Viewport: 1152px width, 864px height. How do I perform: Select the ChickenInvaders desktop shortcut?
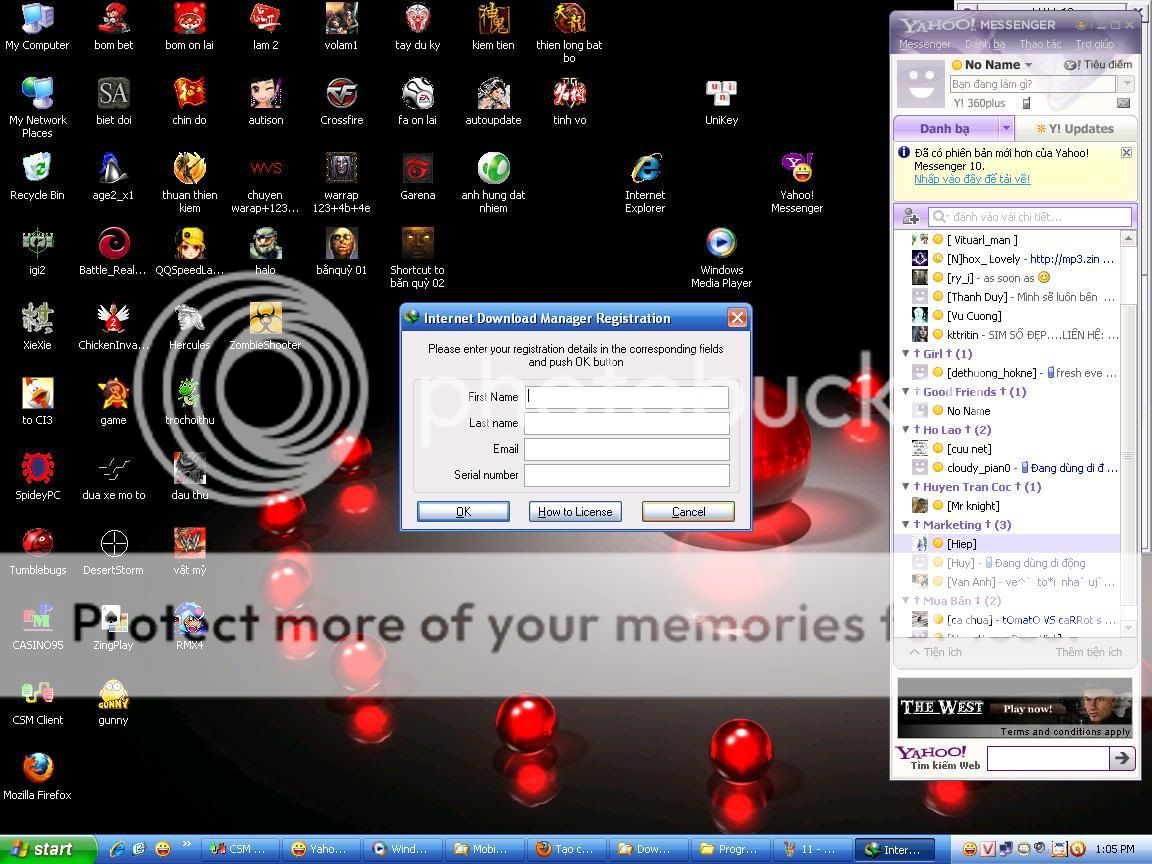pos(113,326)
